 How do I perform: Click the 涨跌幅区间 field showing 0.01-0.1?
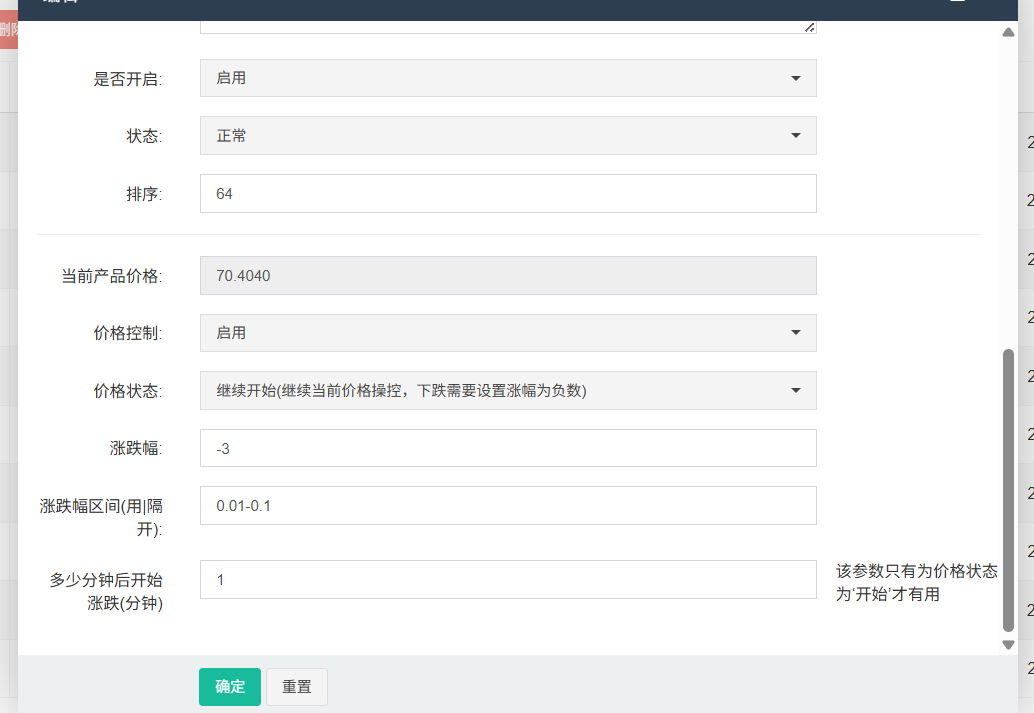508,506
